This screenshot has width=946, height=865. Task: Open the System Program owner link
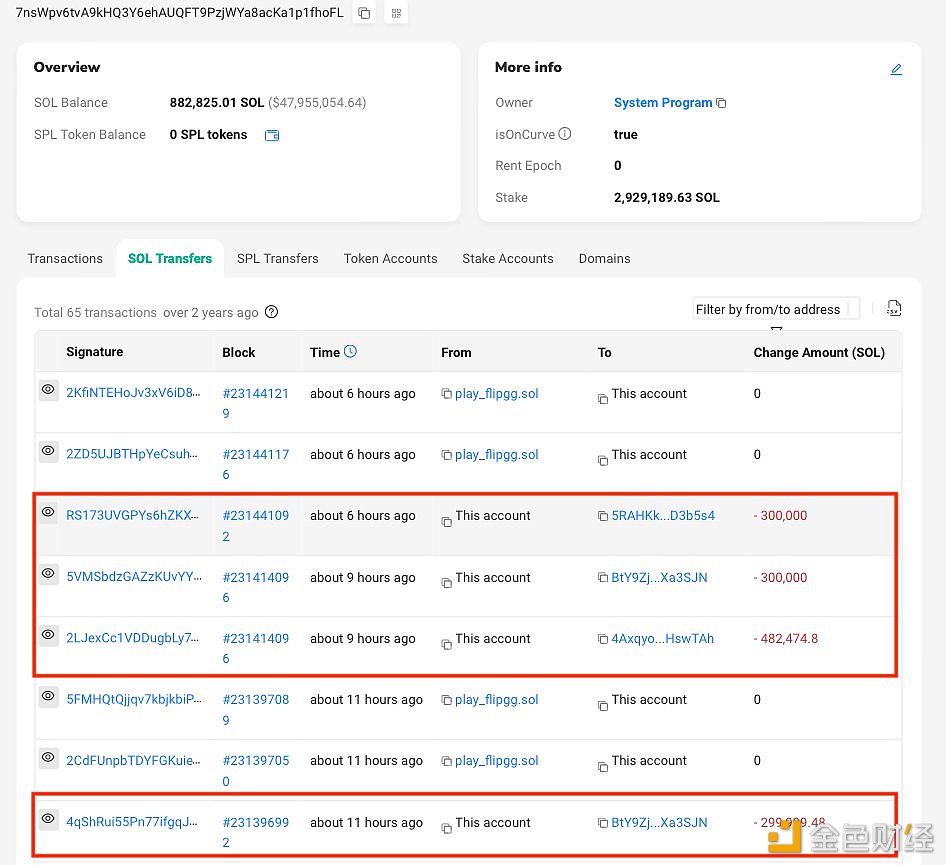[x=663, y=103]
